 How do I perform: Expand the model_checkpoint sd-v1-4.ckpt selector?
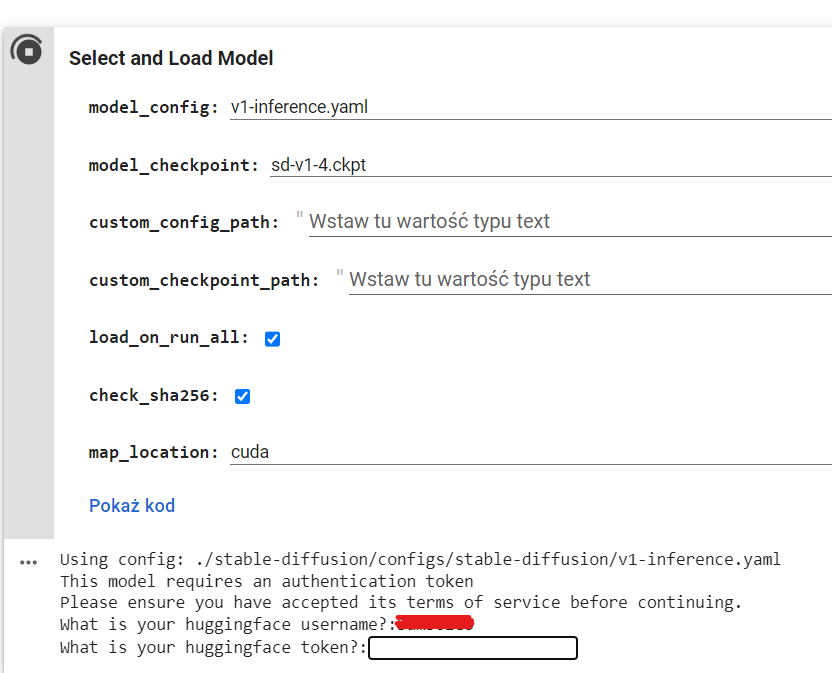(551, 165)
